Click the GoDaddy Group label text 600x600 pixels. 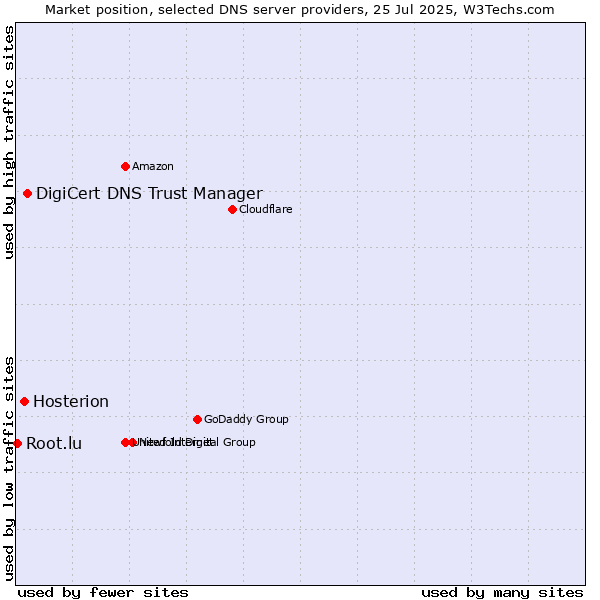246,419
